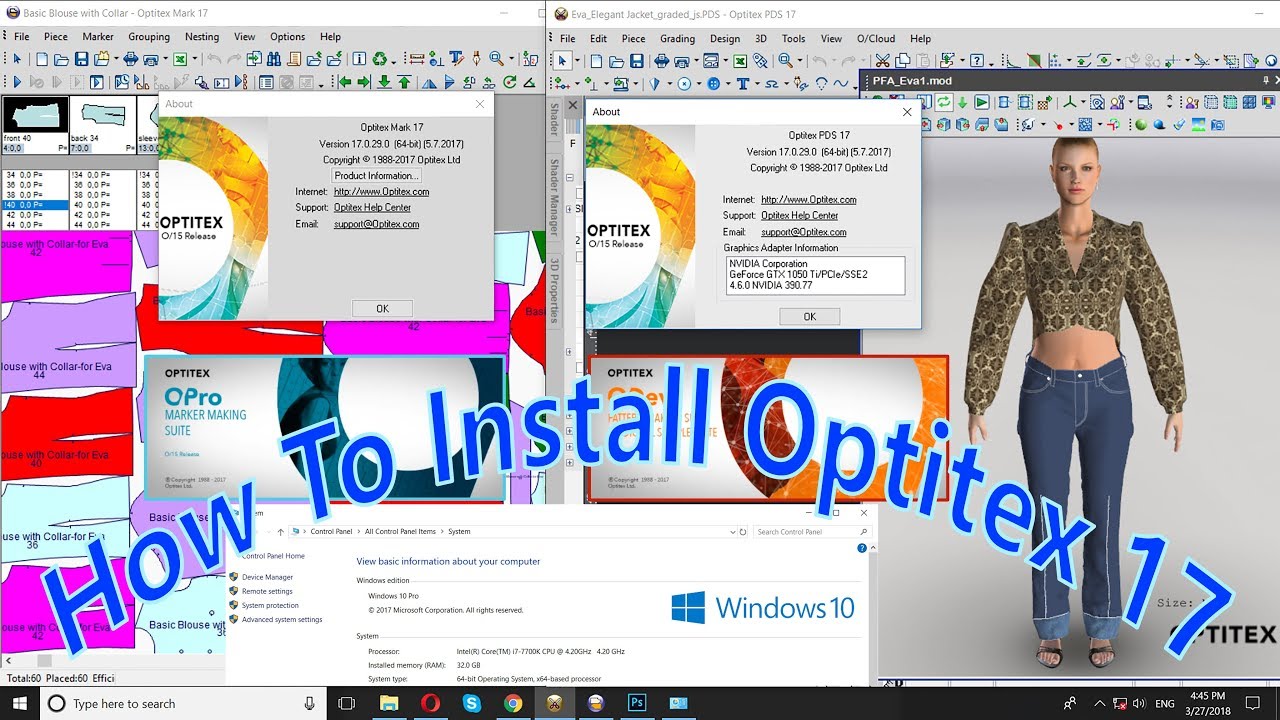Open Photoshop from the taskbar
This screenshot has height=720, width=1280.
tap(636, 704)
